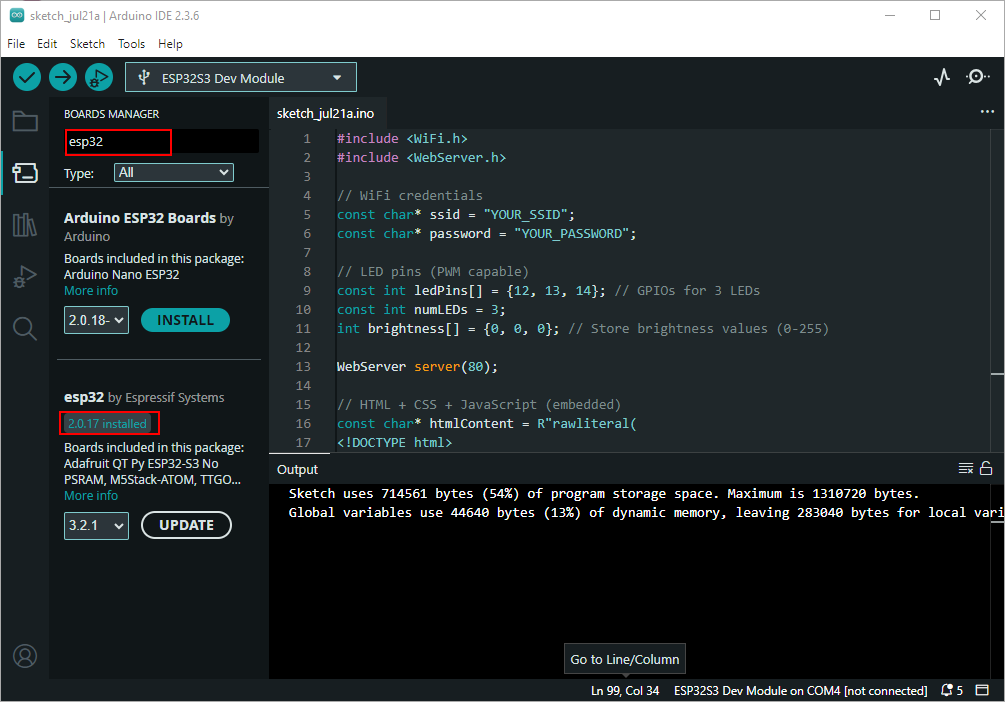The width and height of the screenshot is (1005, 702).
Task: Click the #include <WebServer.h> line
Action: click(421, 158)
